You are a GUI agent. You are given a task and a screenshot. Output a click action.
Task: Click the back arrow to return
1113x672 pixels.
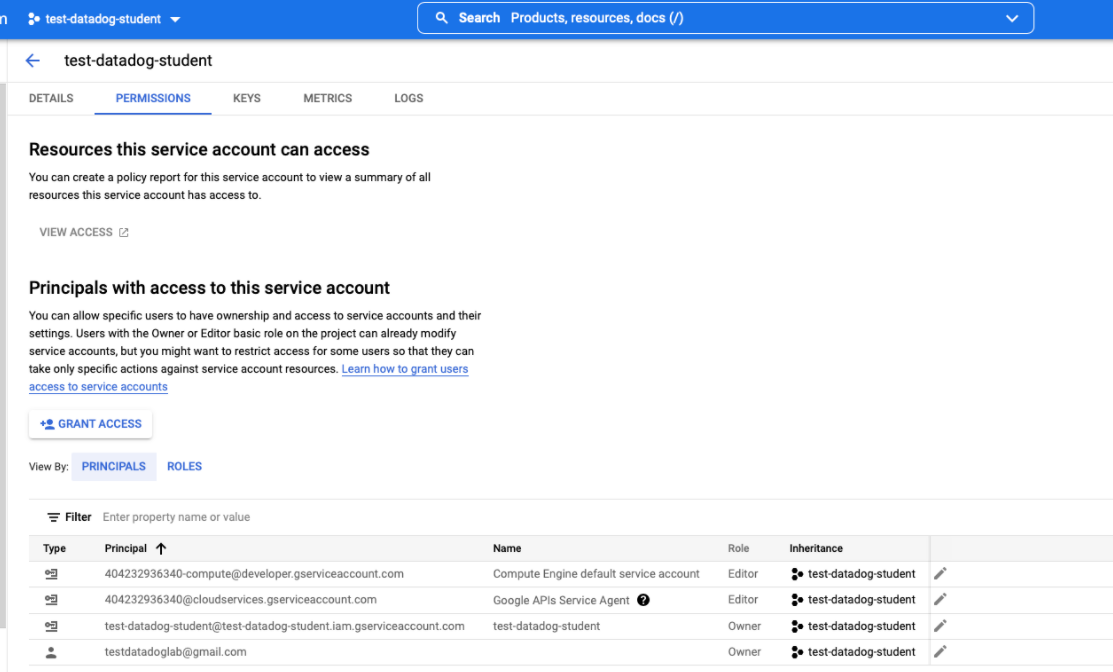pyautogui.click(x=31, y=60)
